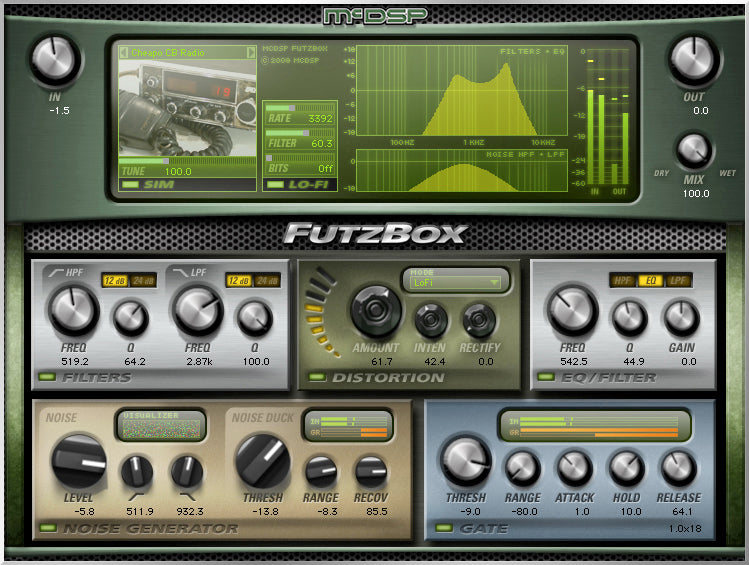Click the Gate THRESH knob
The height and width of the screenshot is (565, 749).
click(465, 460)
